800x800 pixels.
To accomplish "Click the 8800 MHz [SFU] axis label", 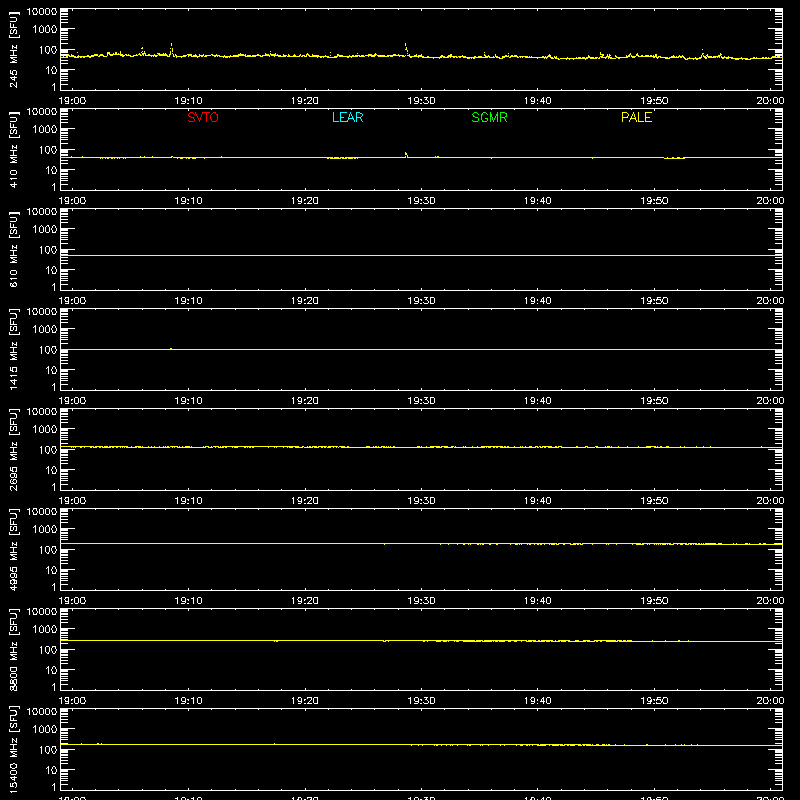I will point(13,649).
